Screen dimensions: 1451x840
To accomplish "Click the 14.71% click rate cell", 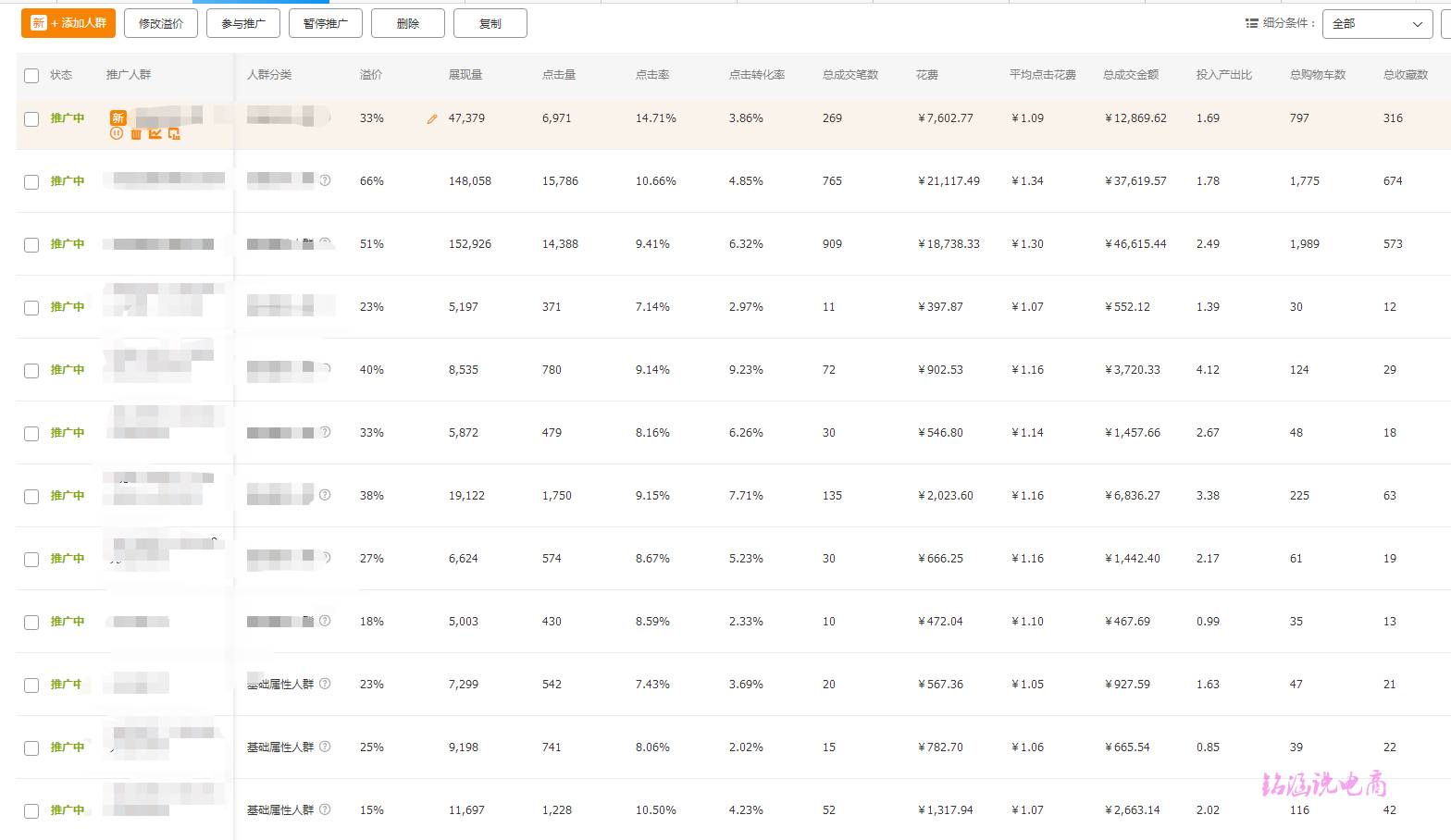I will 656,118.
